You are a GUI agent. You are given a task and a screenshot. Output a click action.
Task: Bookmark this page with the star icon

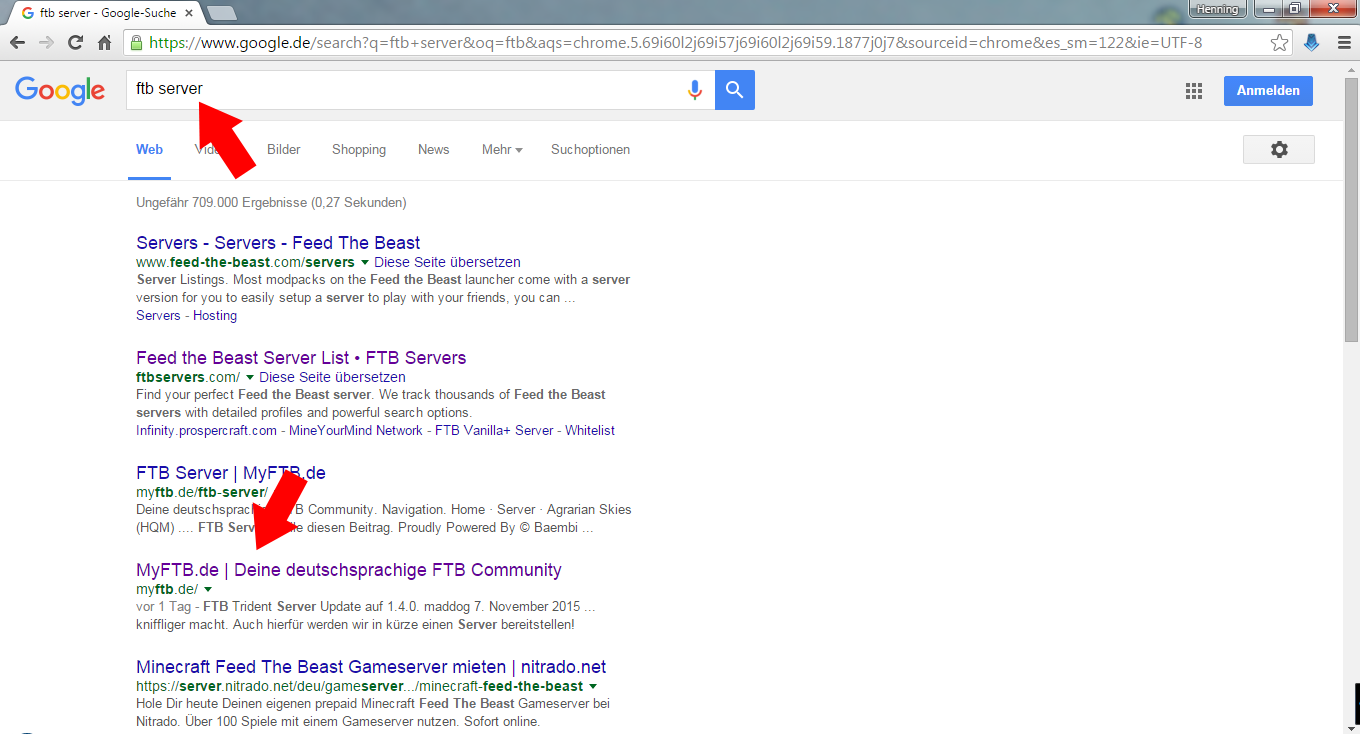[1279, 43]
